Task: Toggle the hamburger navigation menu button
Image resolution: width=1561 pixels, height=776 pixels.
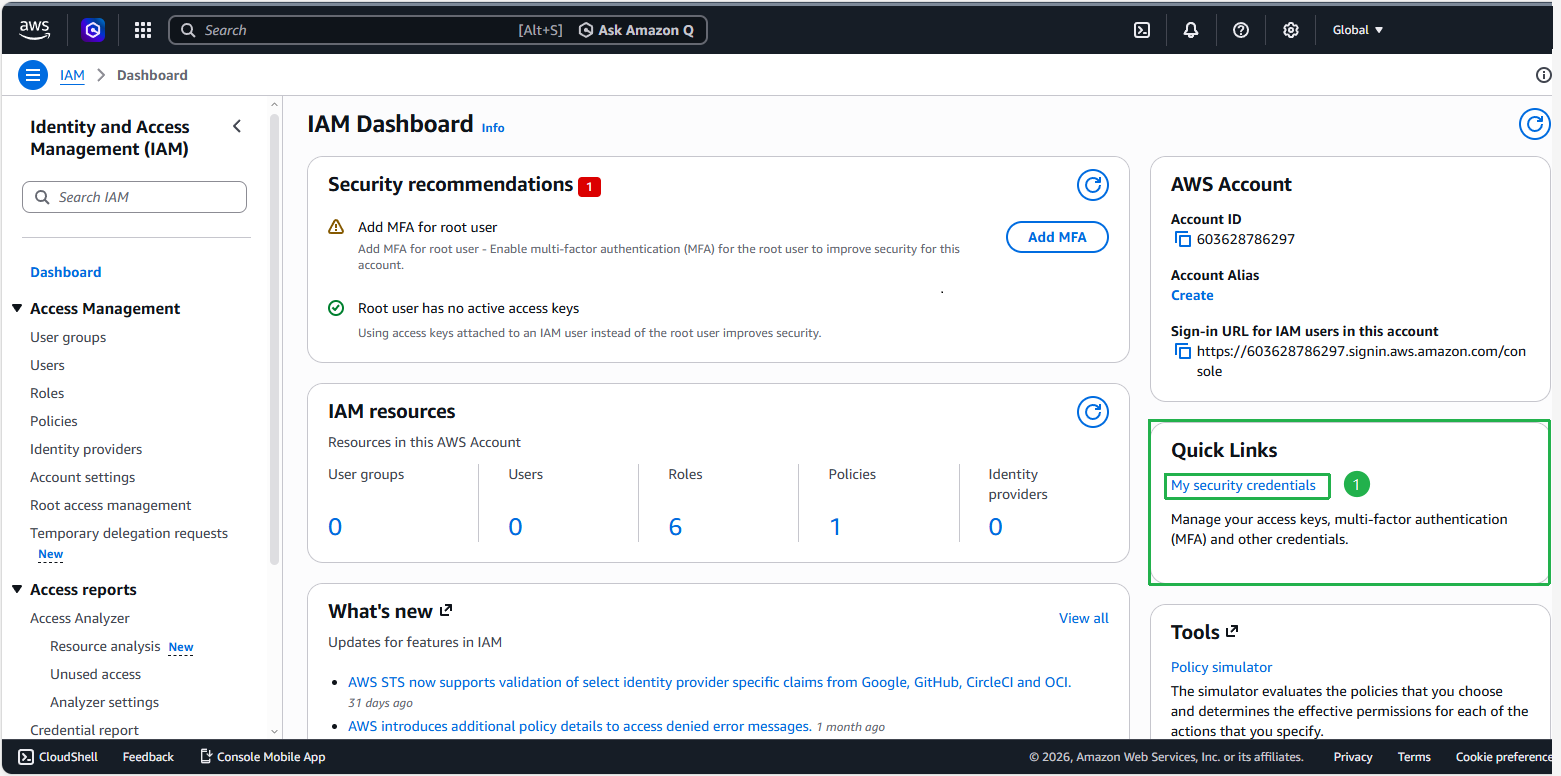Action: (x=33, y=75)
